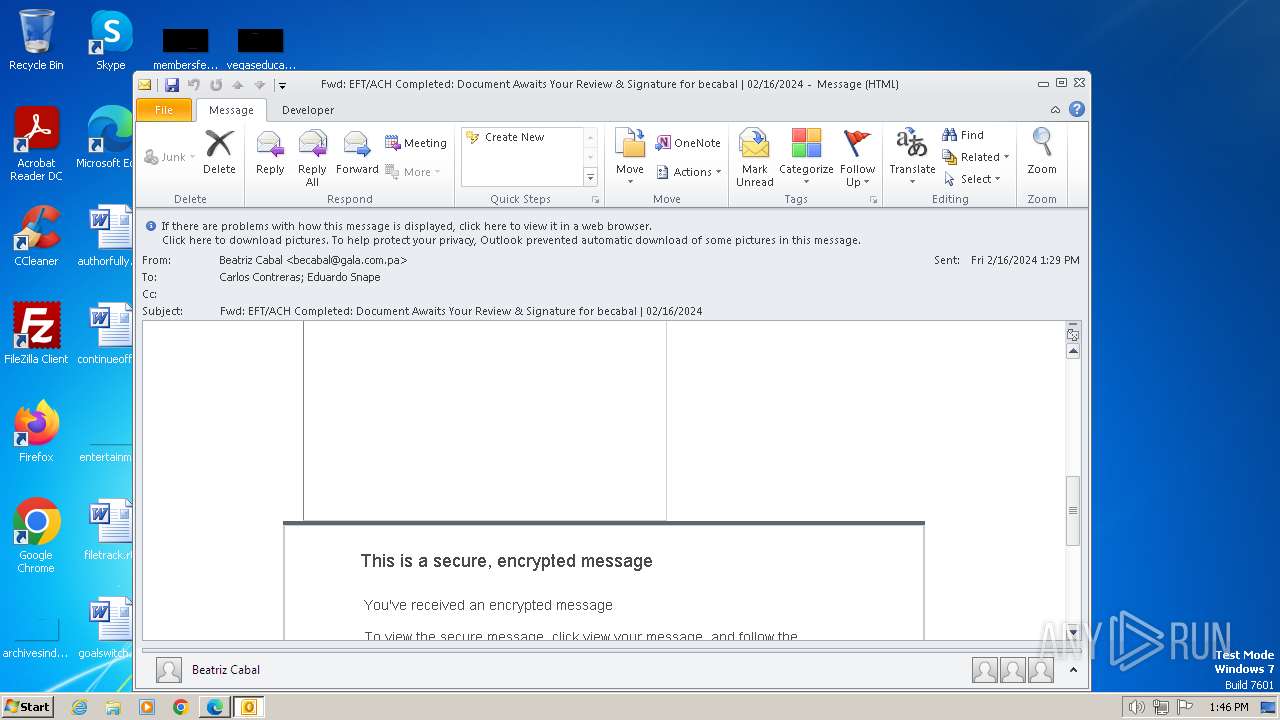Go to previous item arrow
Viewport: 1280px width, 720px height.
[238, 85]
